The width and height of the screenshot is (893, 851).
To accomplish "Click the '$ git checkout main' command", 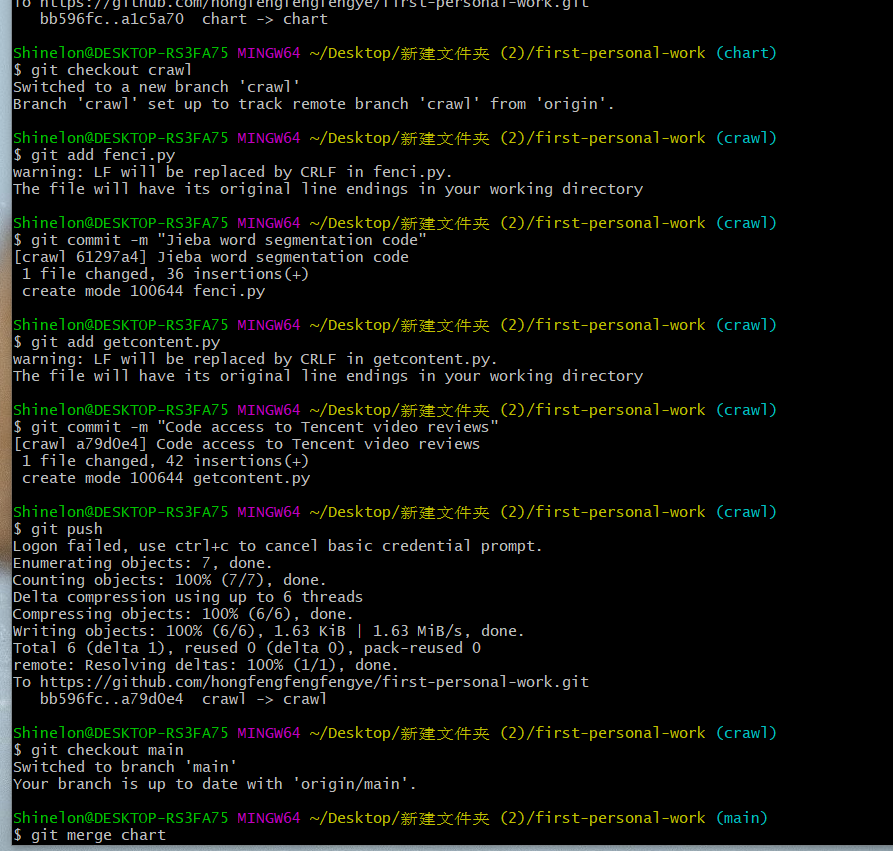I will (98, 750).
